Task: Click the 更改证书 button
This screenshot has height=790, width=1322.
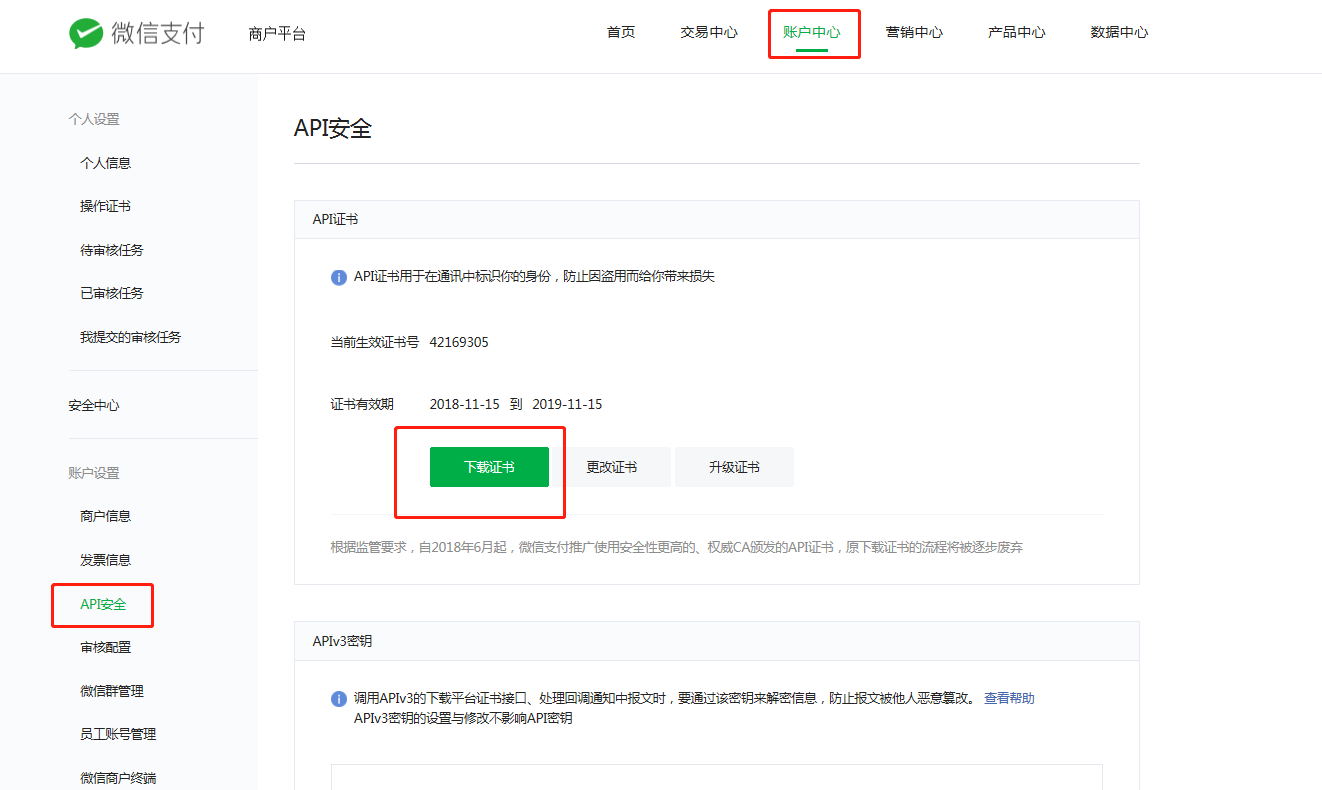Action: pos(612,467)
